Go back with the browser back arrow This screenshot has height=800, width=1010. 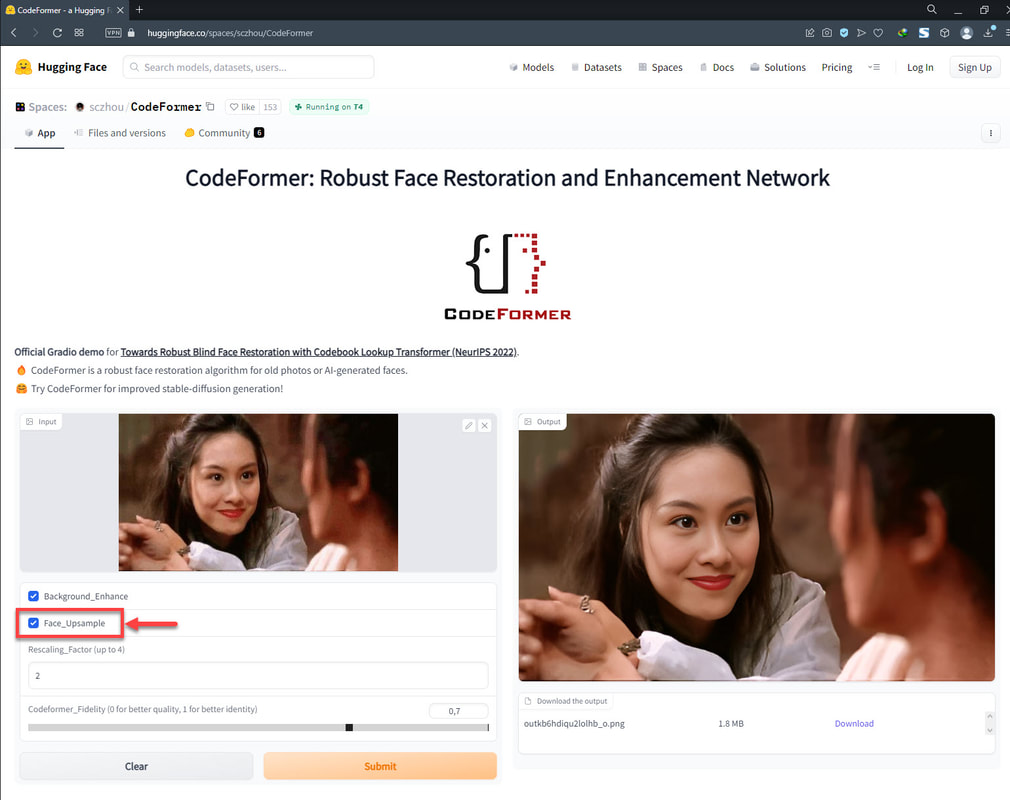click(x=14, y=33)
